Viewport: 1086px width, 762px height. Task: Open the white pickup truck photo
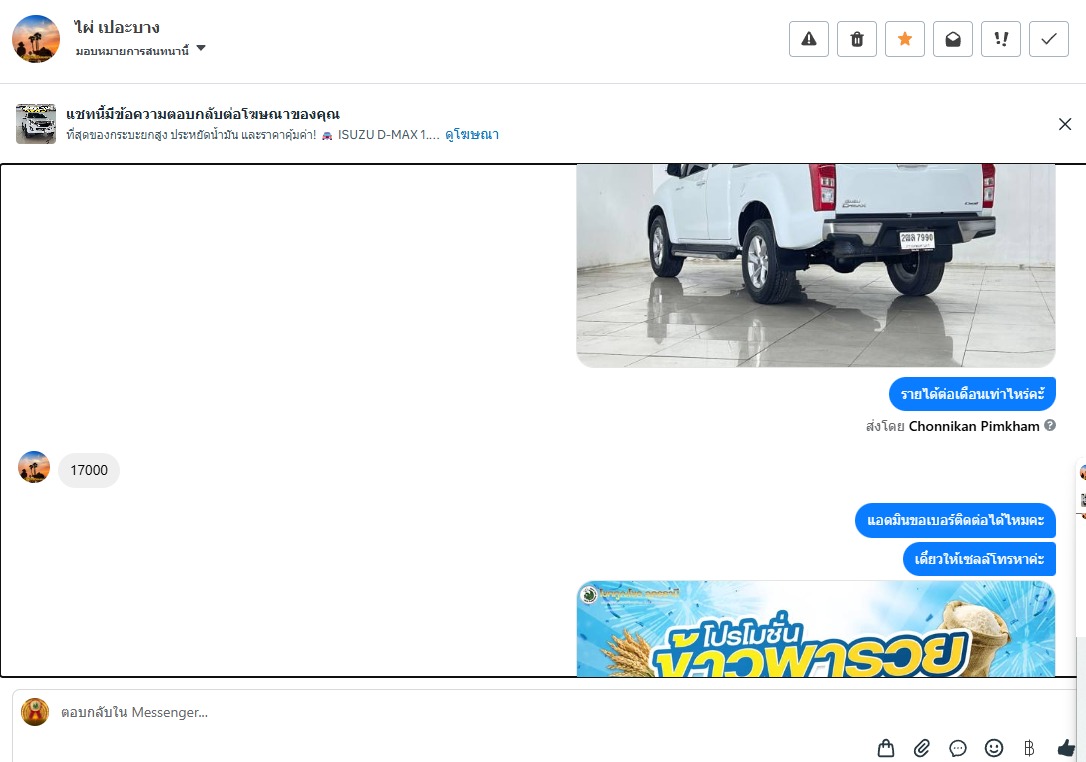click(x=816, y=266)
